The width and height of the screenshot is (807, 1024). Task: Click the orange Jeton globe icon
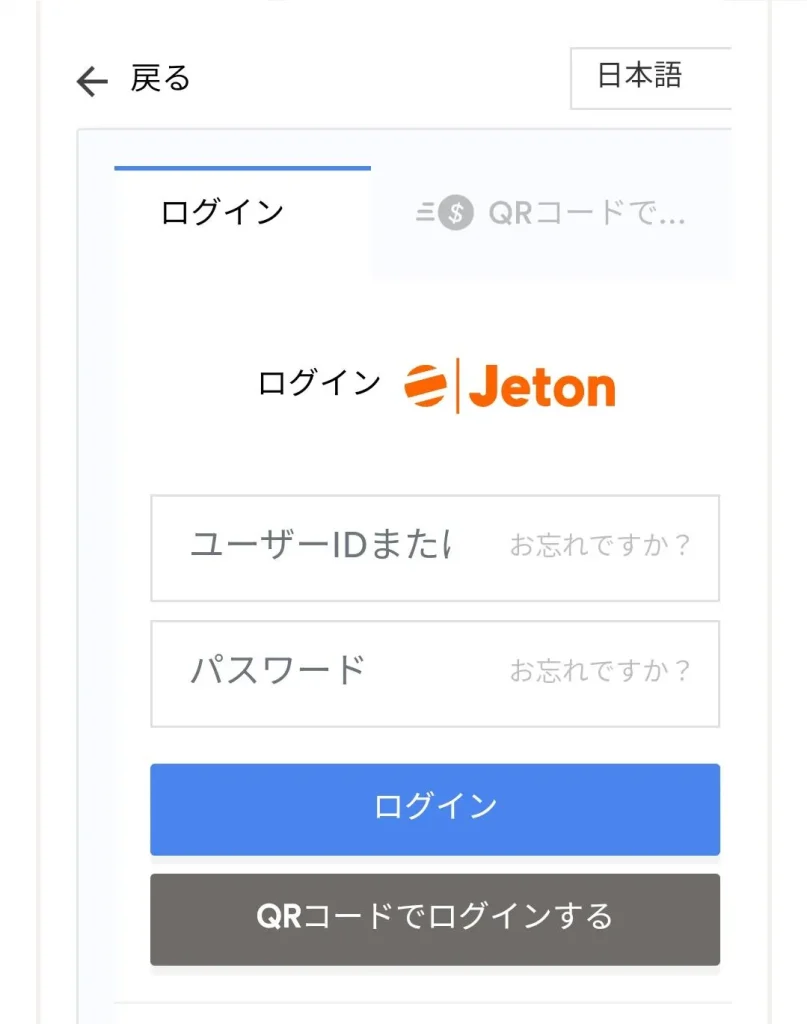pos(425,386)
